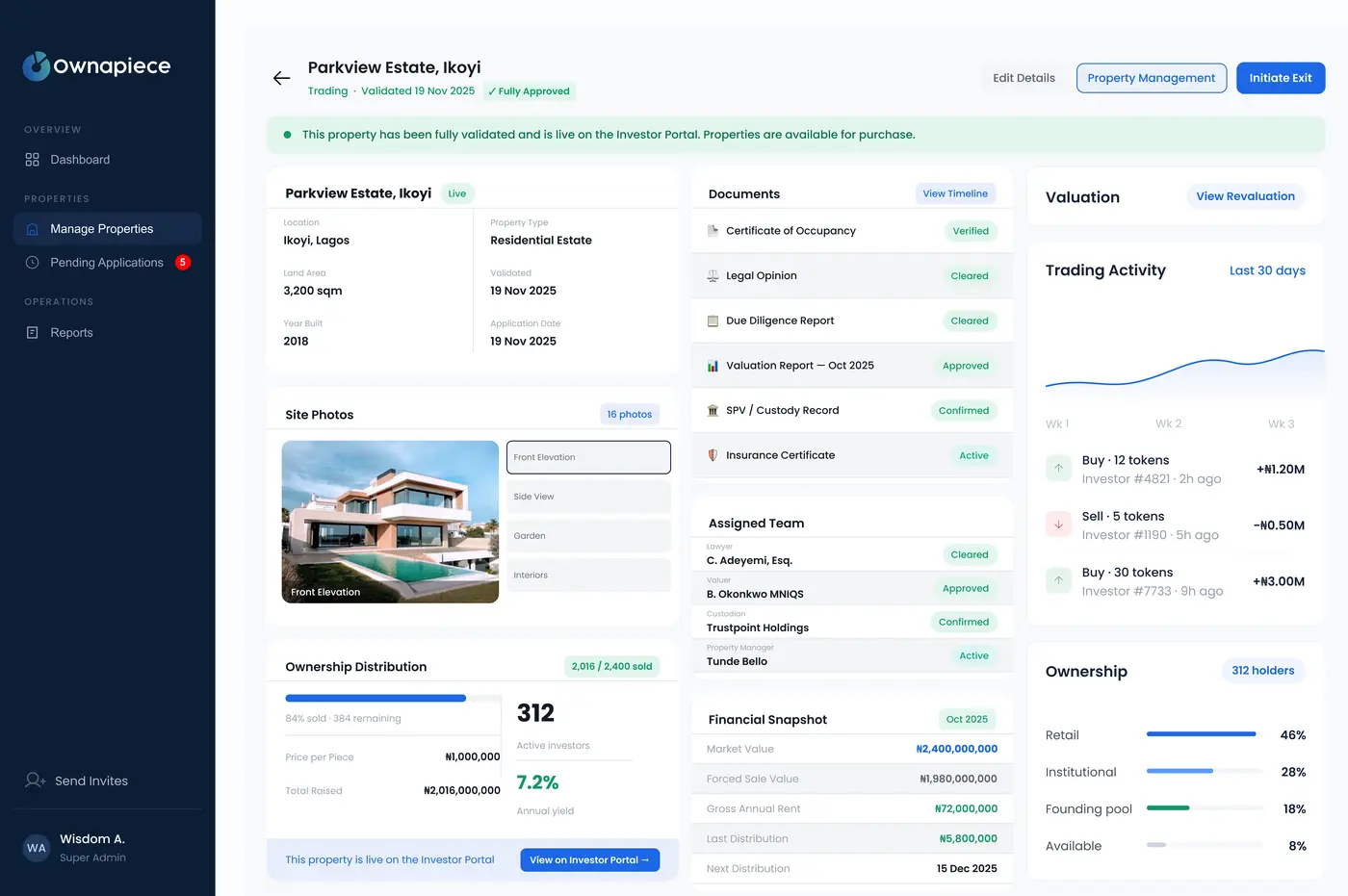1348x896 pixels.
Task: Click the green dot in validation banner
Action: coord(287,135)
